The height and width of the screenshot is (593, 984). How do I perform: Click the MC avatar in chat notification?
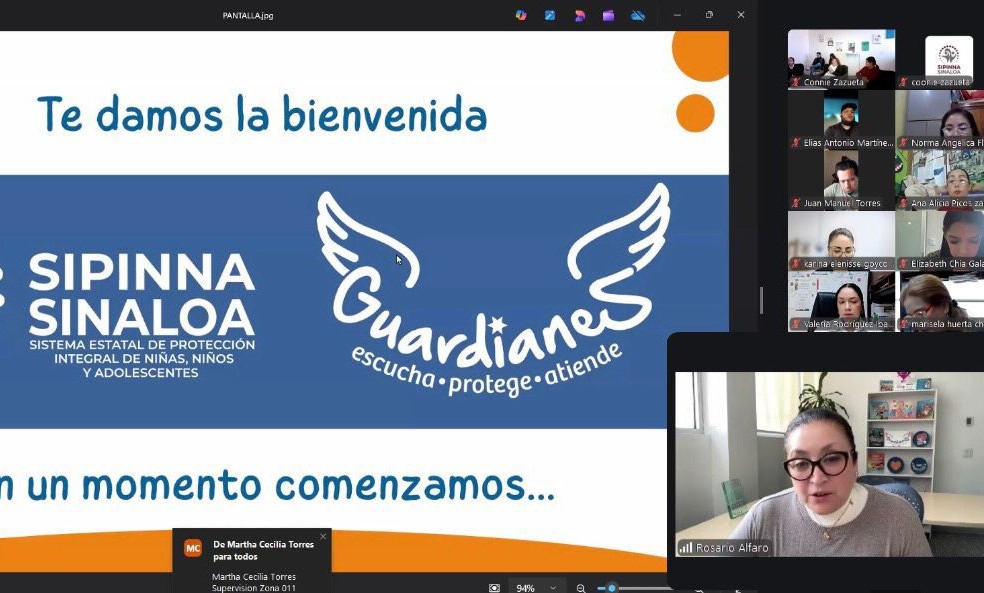tap(193, 548)
